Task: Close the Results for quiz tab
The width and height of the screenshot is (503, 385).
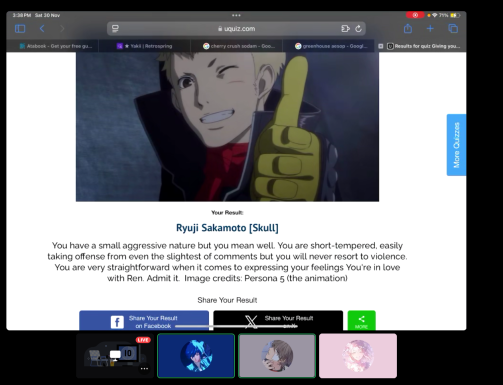Action: click(381, 46)
